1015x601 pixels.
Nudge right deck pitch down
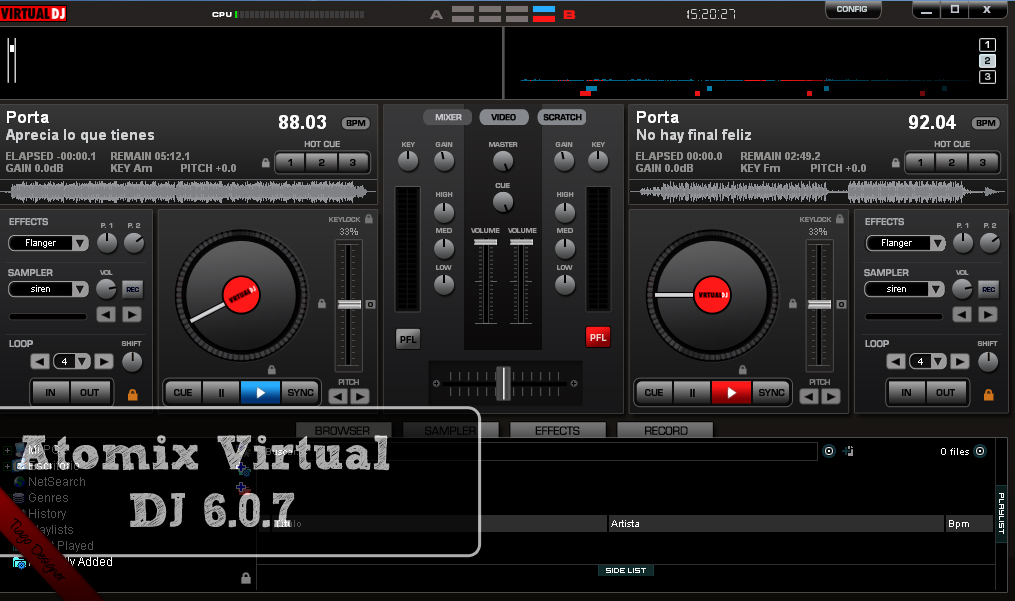809,396
